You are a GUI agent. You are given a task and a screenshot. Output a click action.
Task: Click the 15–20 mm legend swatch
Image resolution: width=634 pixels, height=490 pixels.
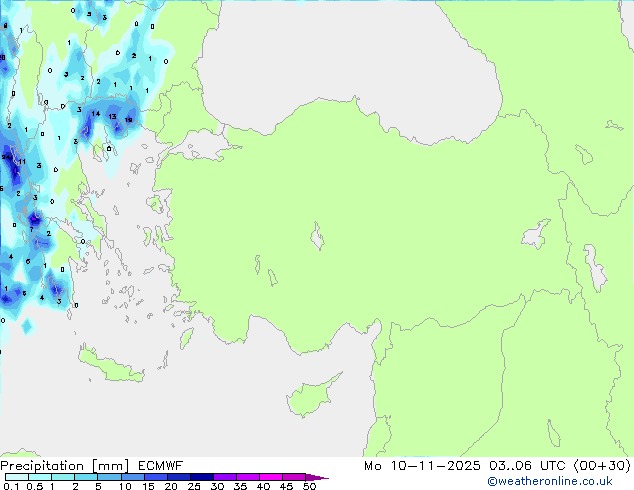coord(155,477)
